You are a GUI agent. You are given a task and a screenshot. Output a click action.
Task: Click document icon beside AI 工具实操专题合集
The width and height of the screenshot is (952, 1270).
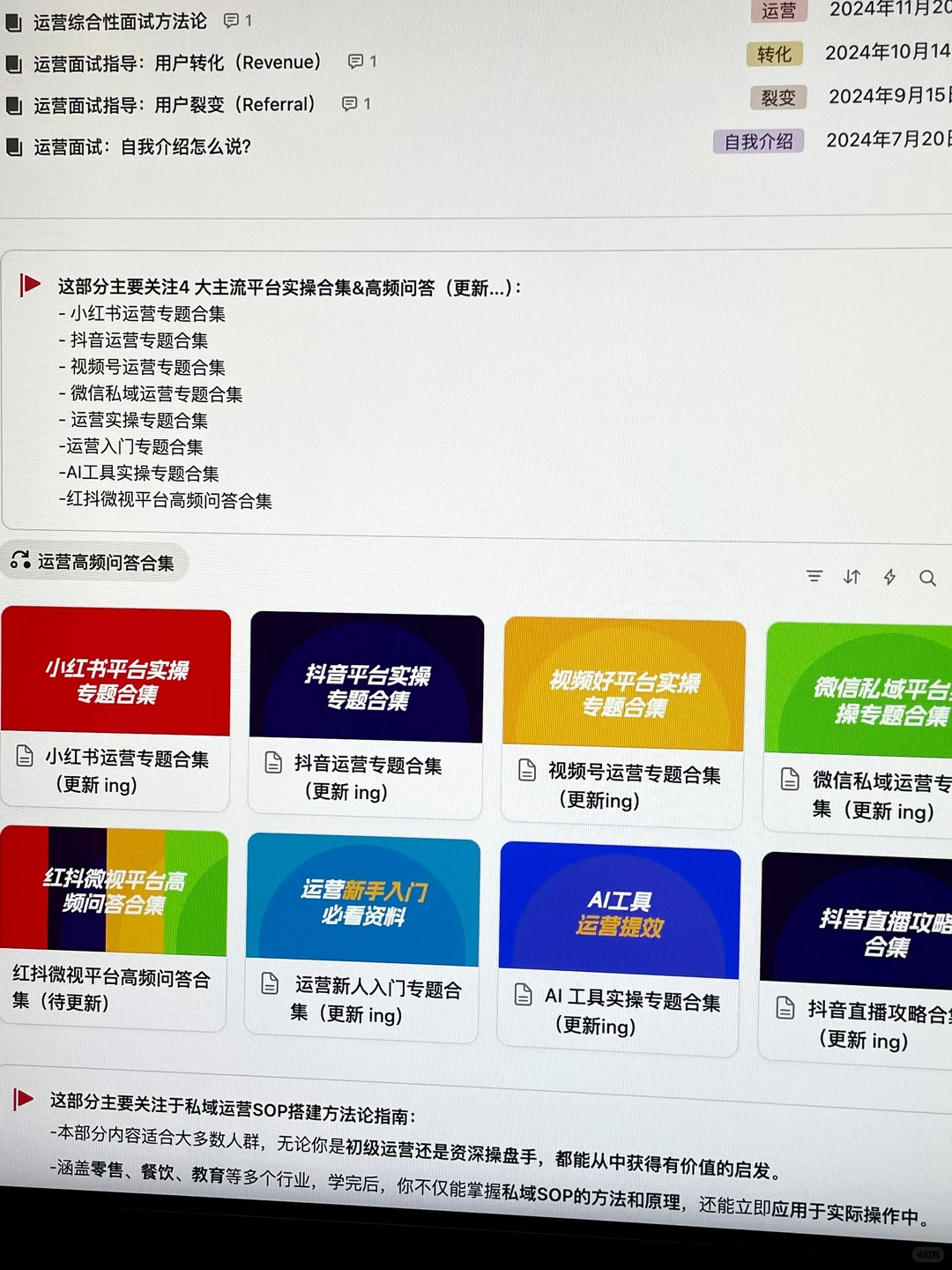(x=523, y=995)
